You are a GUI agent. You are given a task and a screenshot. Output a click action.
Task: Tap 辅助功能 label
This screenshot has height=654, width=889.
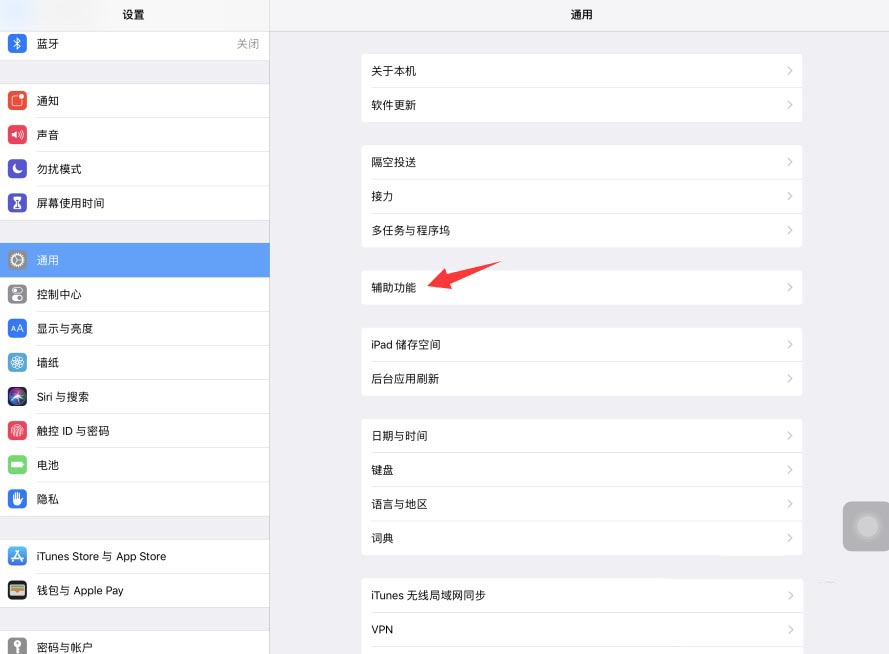(393, 287)
